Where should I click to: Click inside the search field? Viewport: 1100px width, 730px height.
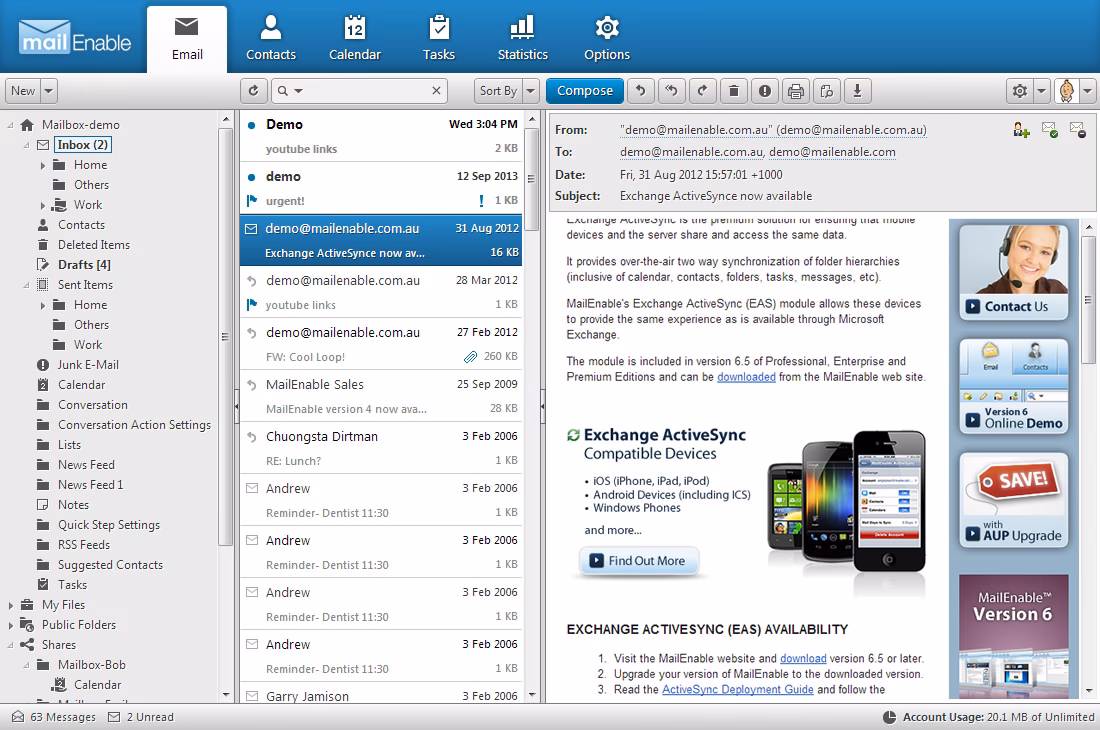pyautogui.click(x=360, y=90)
